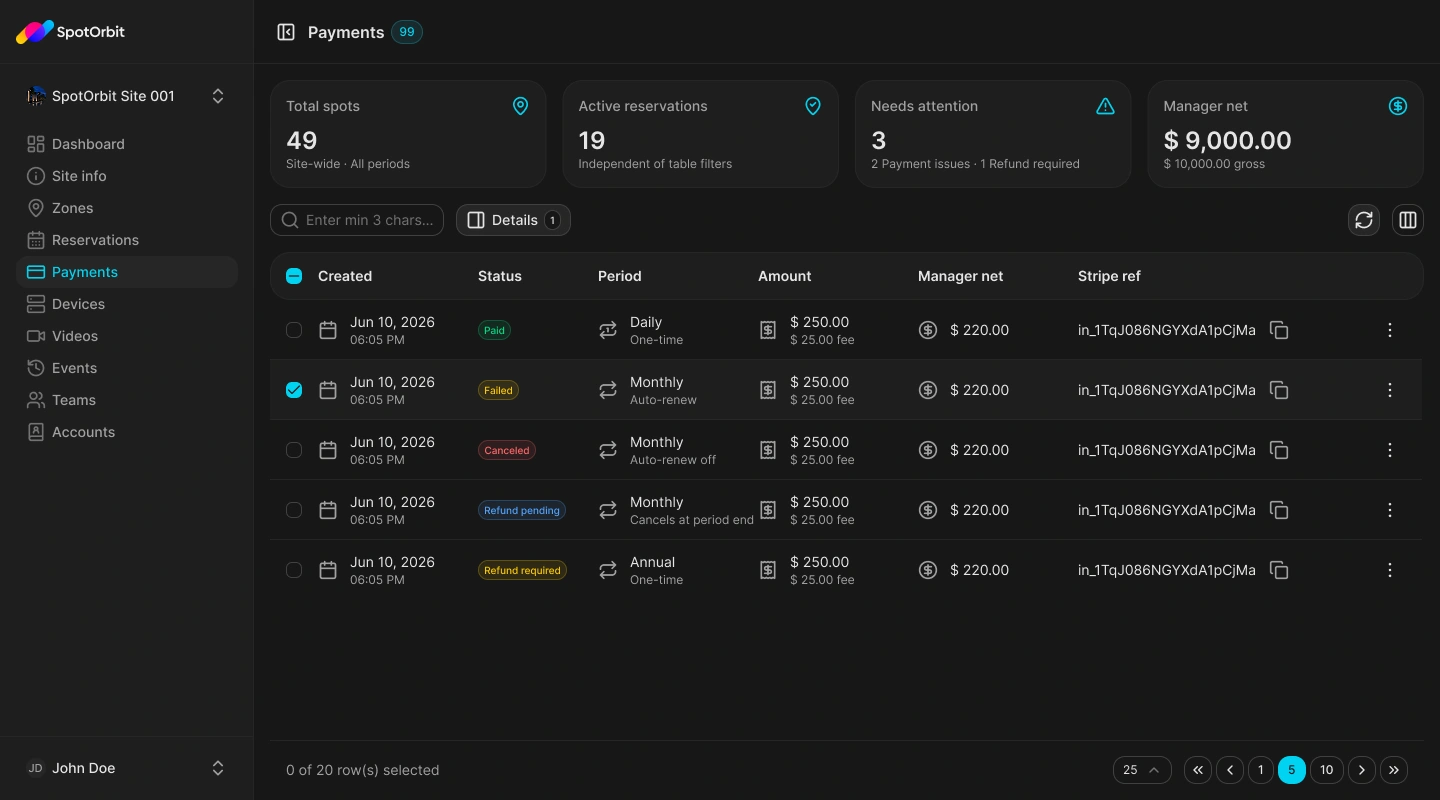Click the Refund required status badge
1440x800 pixels.
(522, 570)
